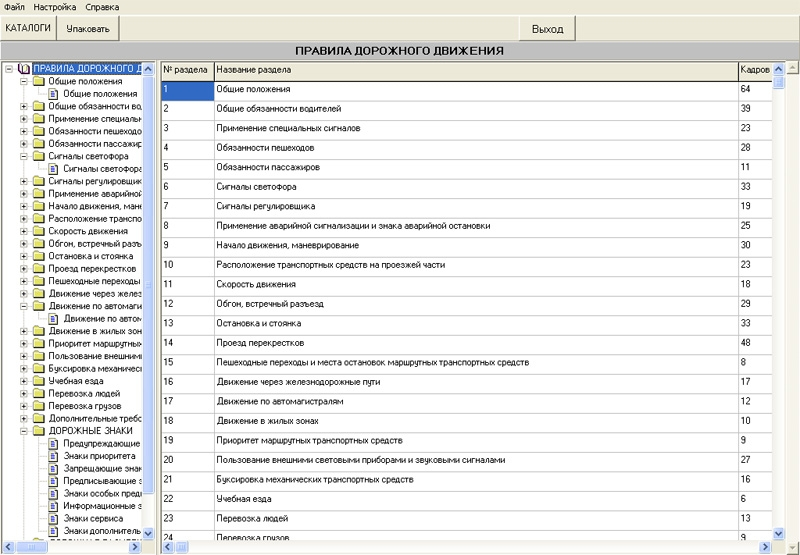The width and height of the screenshot is (800, 555).
Task: Expand the Скорость движения folder
Action: click(x=23, y=231)
